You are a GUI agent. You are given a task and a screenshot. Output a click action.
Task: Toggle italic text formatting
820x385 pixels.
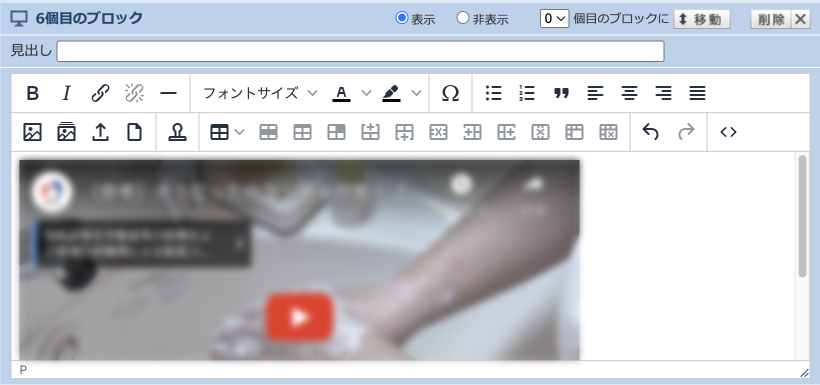pos(66,94)
